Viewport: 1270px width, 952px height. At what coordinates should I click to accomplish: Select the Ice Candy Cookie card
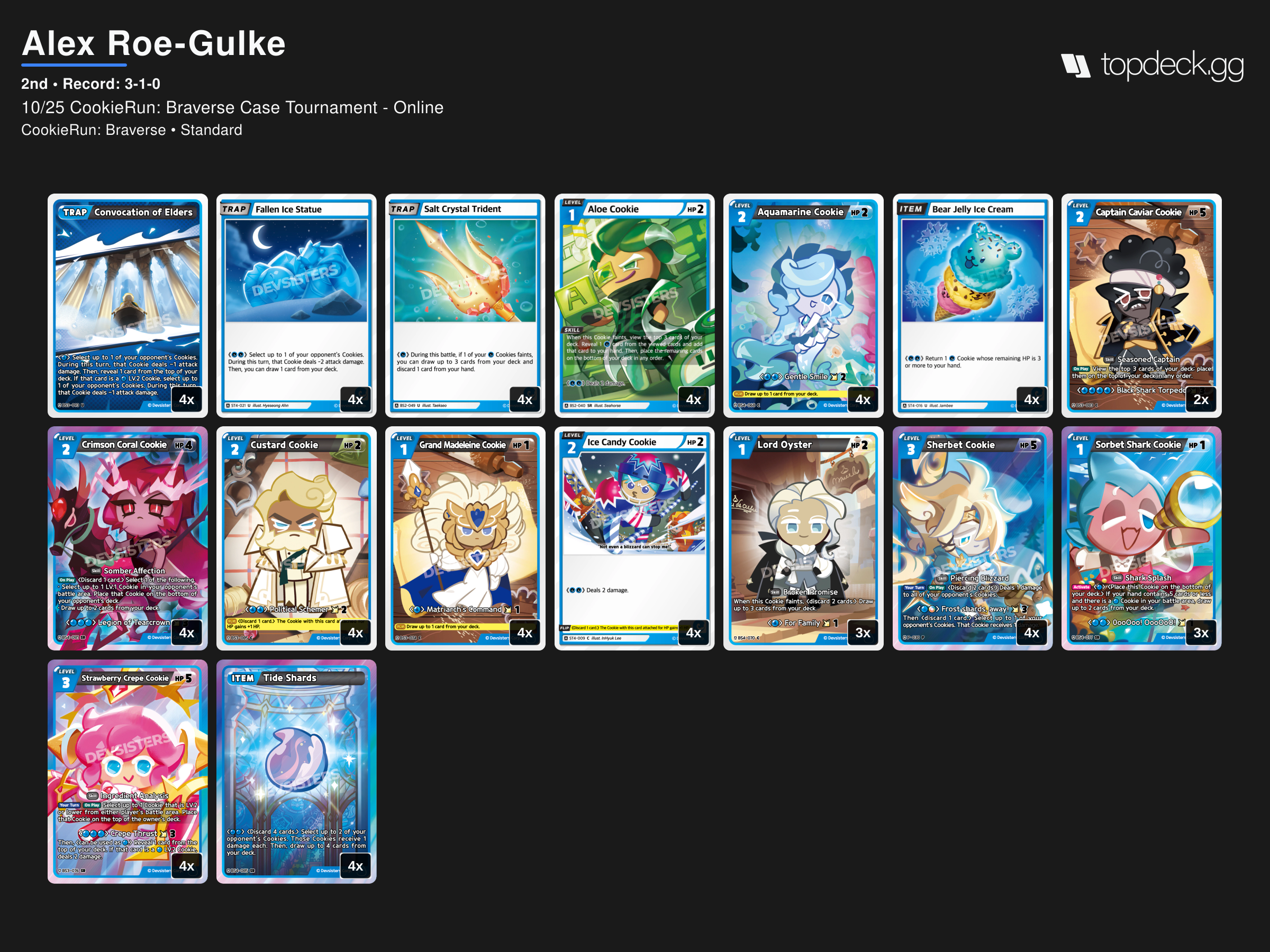coord(634,538)
